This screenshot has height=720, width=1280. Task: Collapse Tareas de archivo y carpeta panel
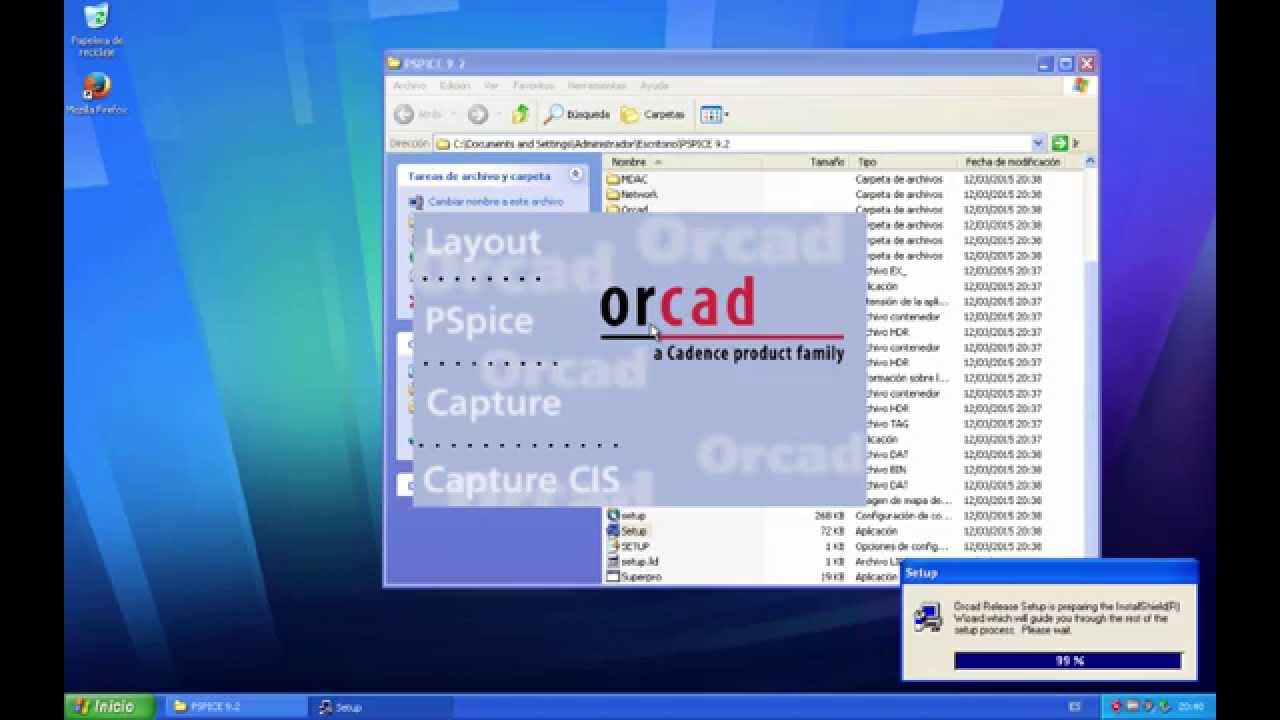576,175
